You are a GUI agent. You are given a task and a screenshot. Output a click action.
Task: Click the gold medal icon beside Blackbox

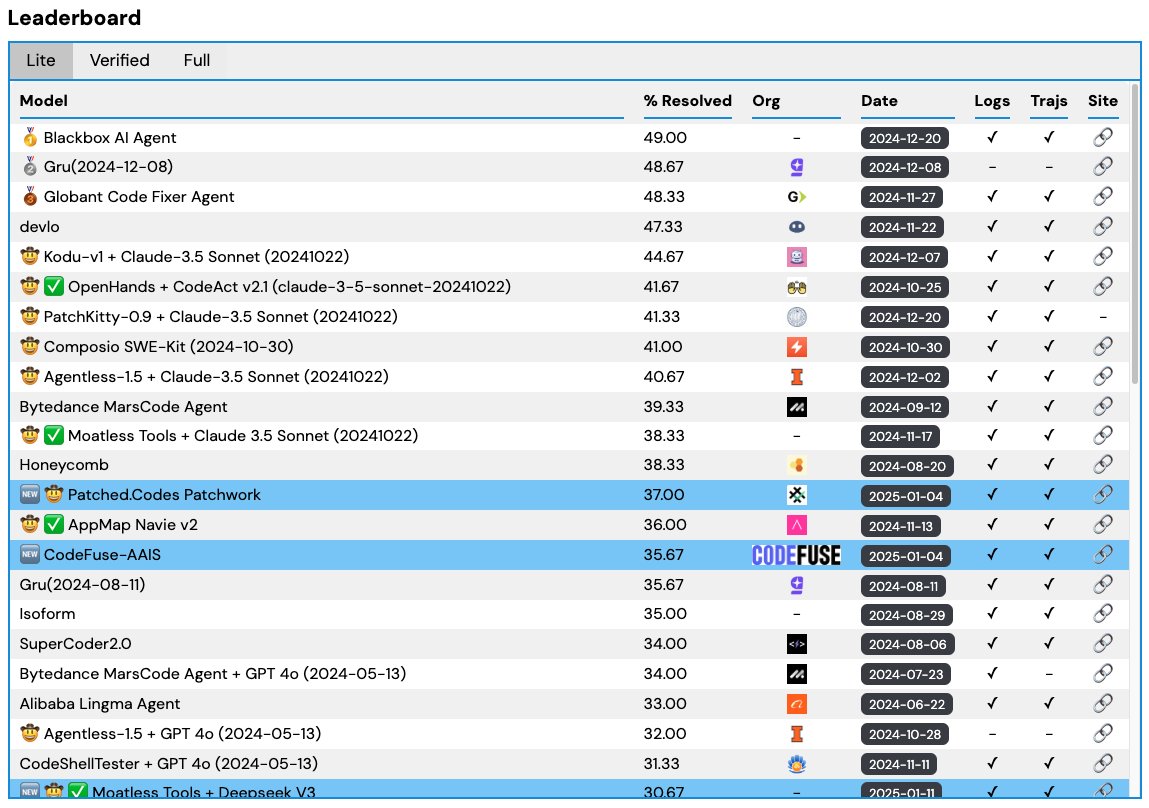tap(30, 137)
